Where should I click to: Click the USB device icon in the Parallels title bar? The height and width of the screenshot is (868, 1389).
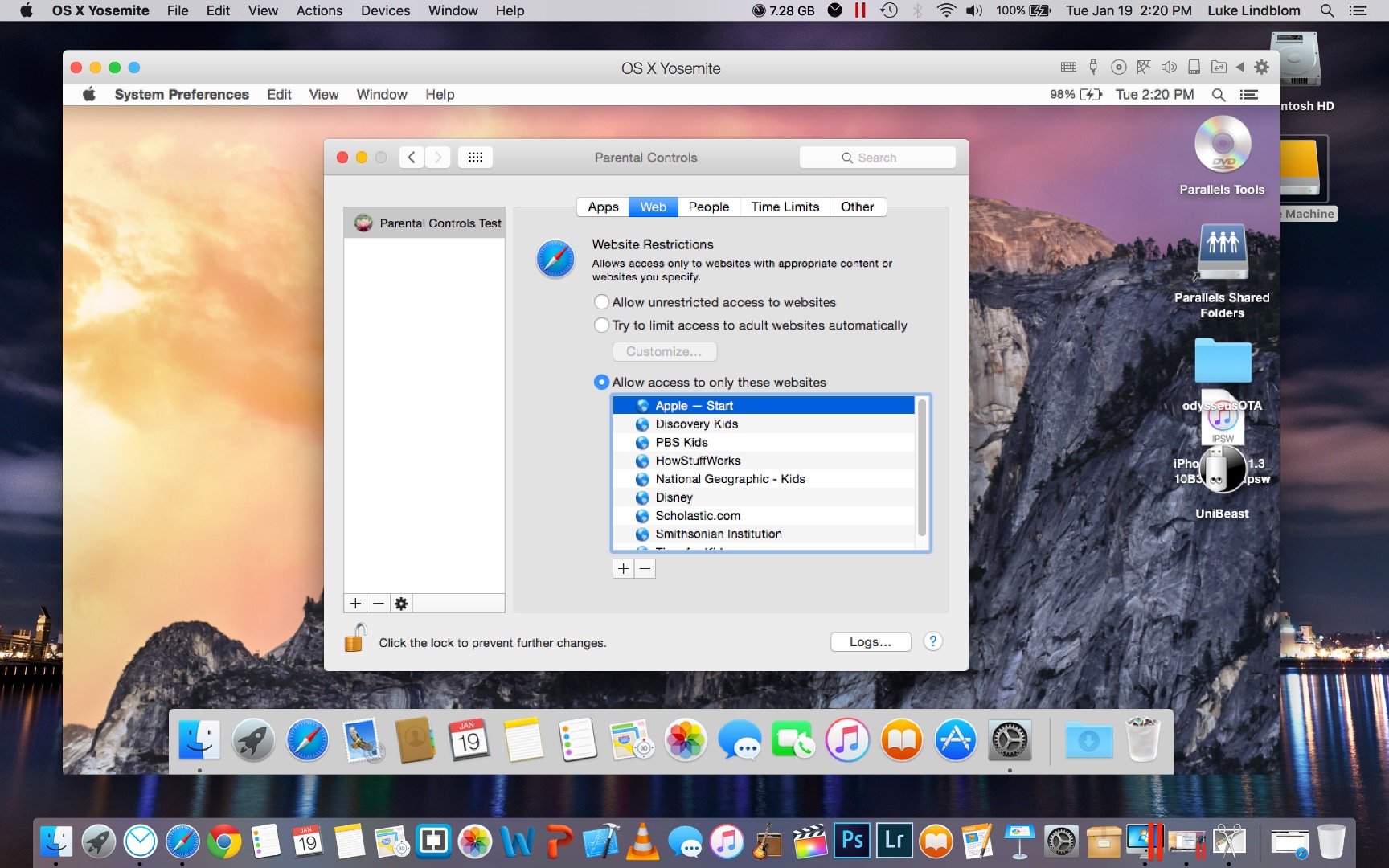[1093, 68]
